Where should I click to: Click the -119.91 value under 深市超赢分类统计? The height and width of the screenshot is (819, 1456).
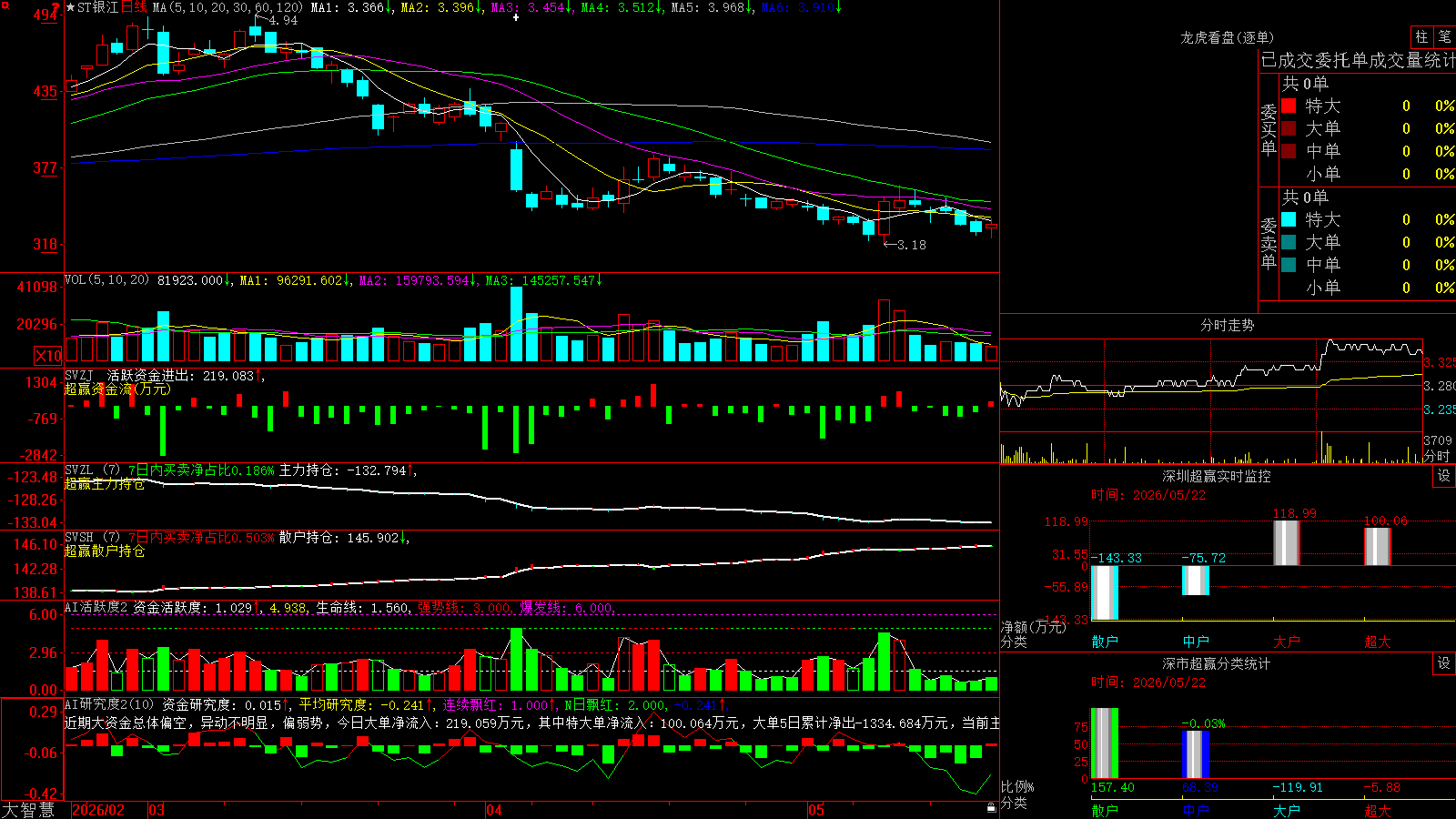[1298, 787]
